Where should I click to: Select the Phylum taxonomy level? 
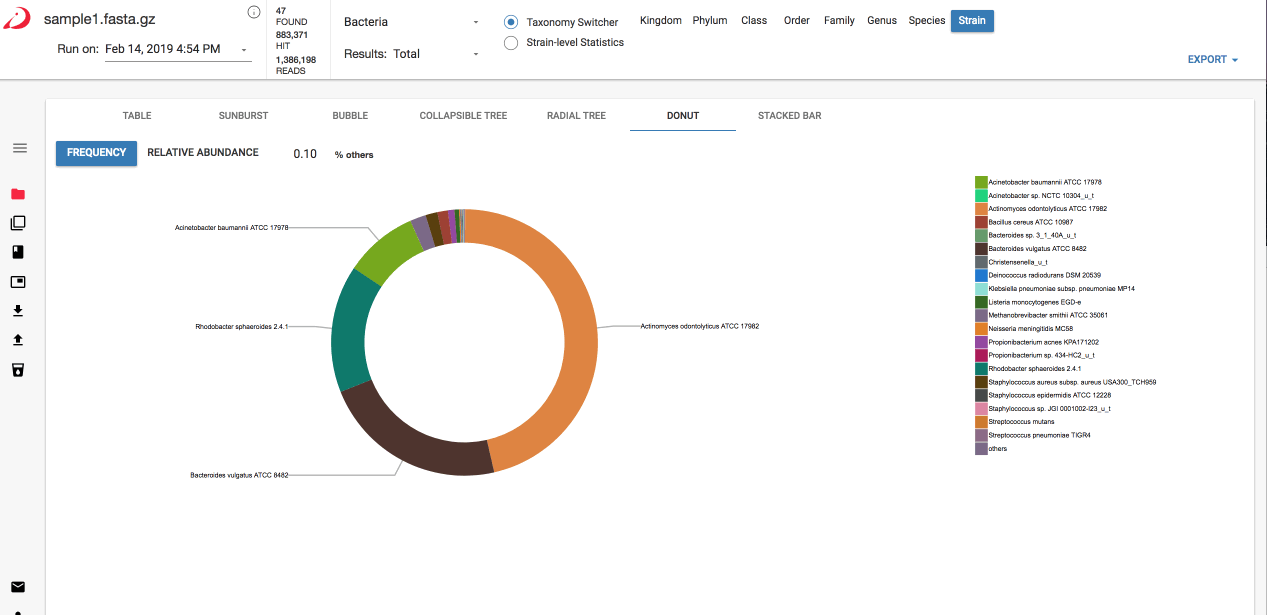(x=710, y=21)
